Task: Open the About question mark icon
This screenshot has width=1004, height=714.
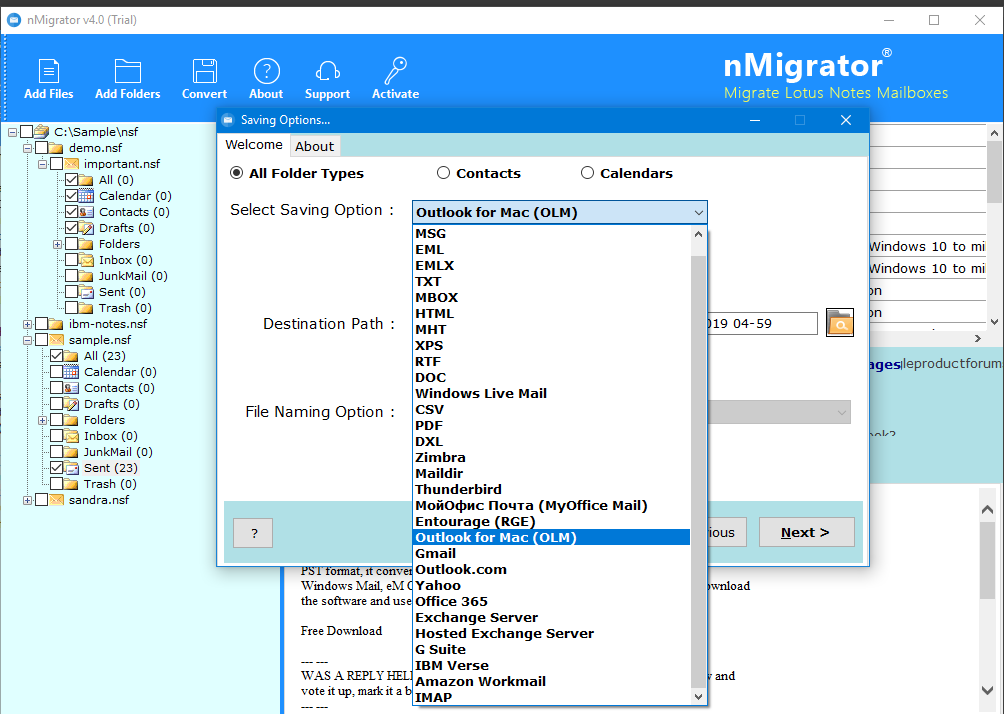Action: click(x=266, y=71)
